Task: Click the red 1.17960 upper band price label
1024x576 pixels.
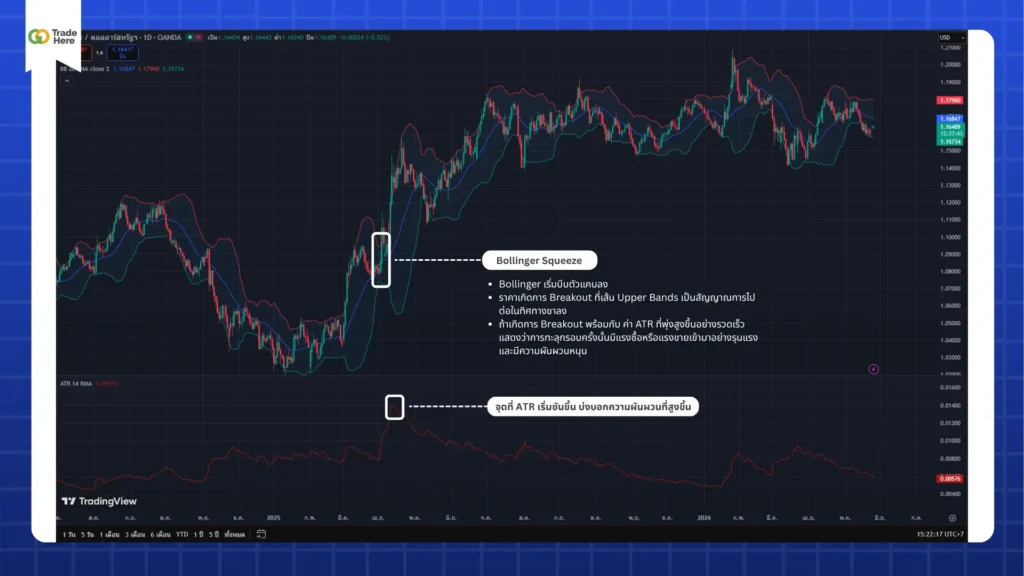Action: point(950,101)
